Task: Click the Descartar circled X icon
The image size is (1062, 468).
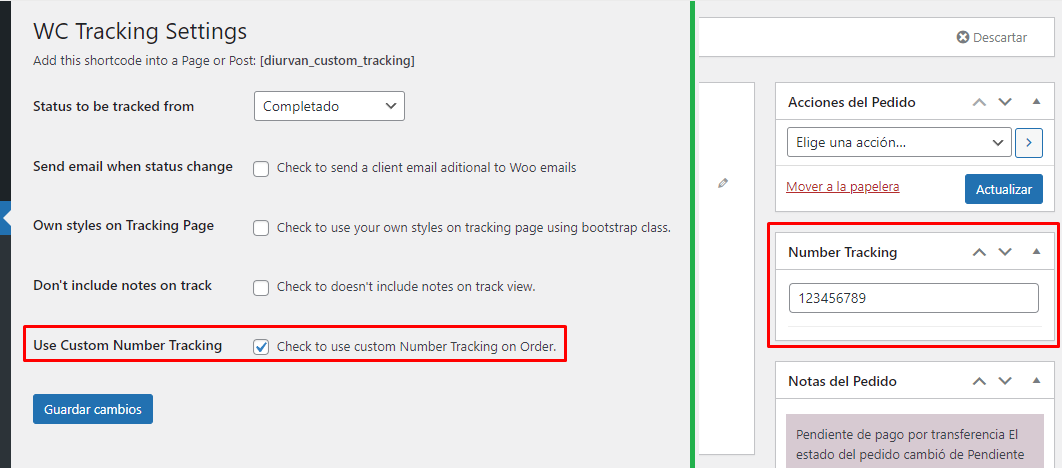Action: tap(962, 37)
